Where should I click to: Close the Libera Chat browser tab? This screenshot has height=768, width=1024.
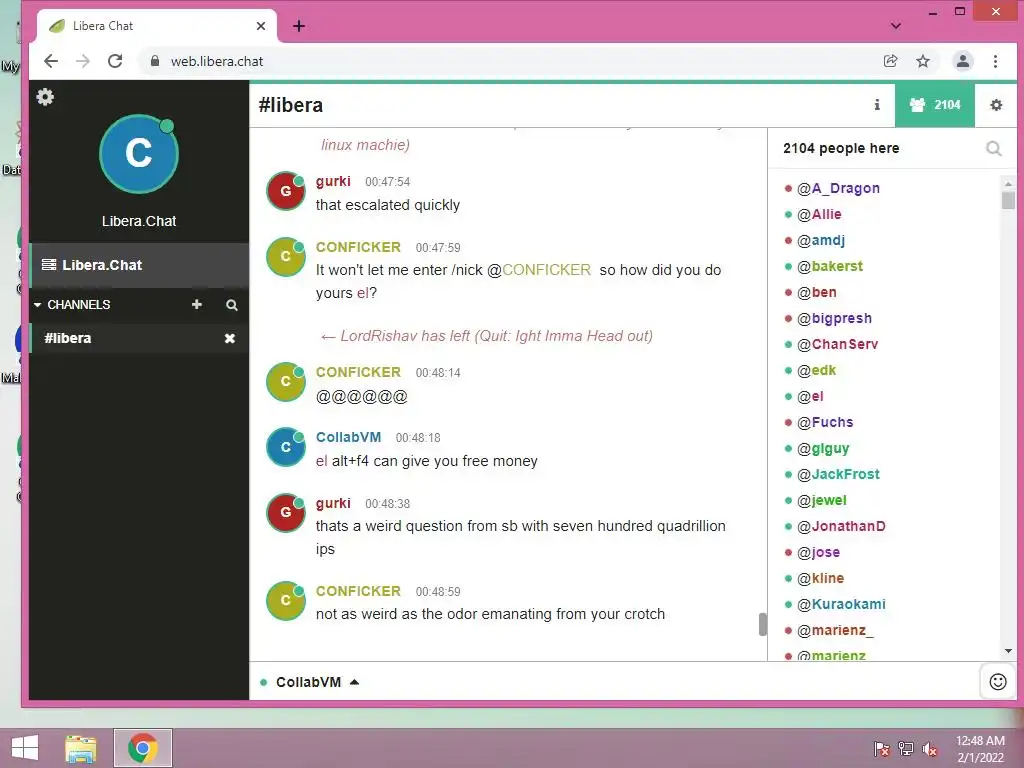tap(261, 26)
